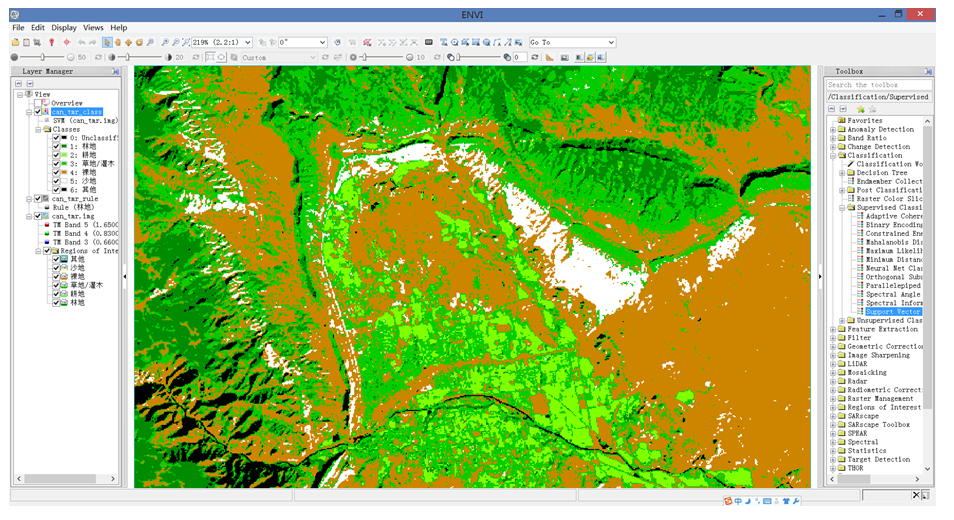Collapse the View tree node

19,95
